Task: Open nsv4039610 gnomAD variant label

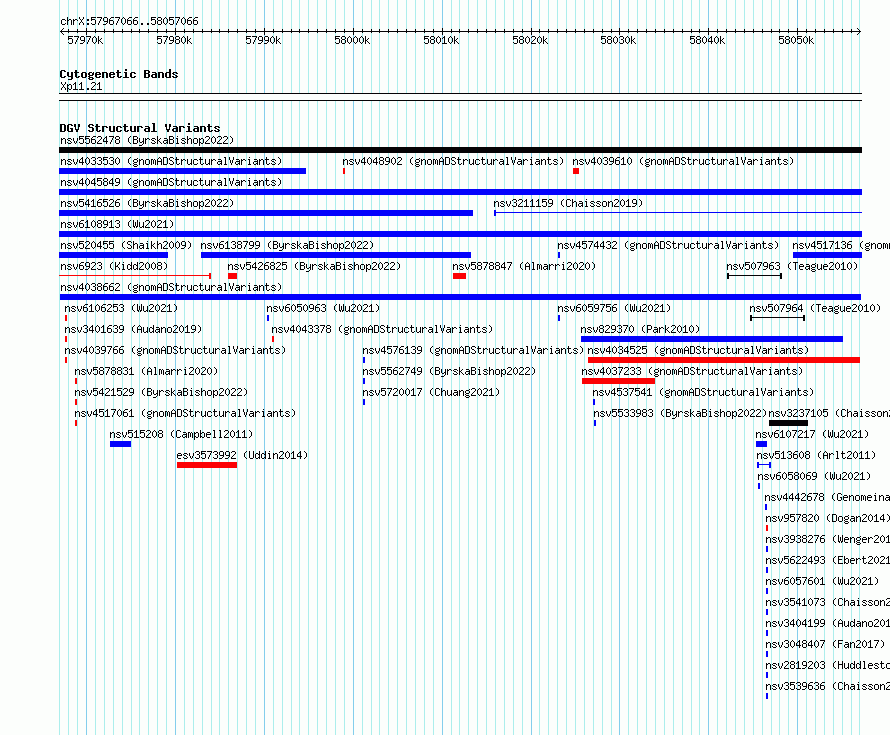Action: (x=683, y=161)
